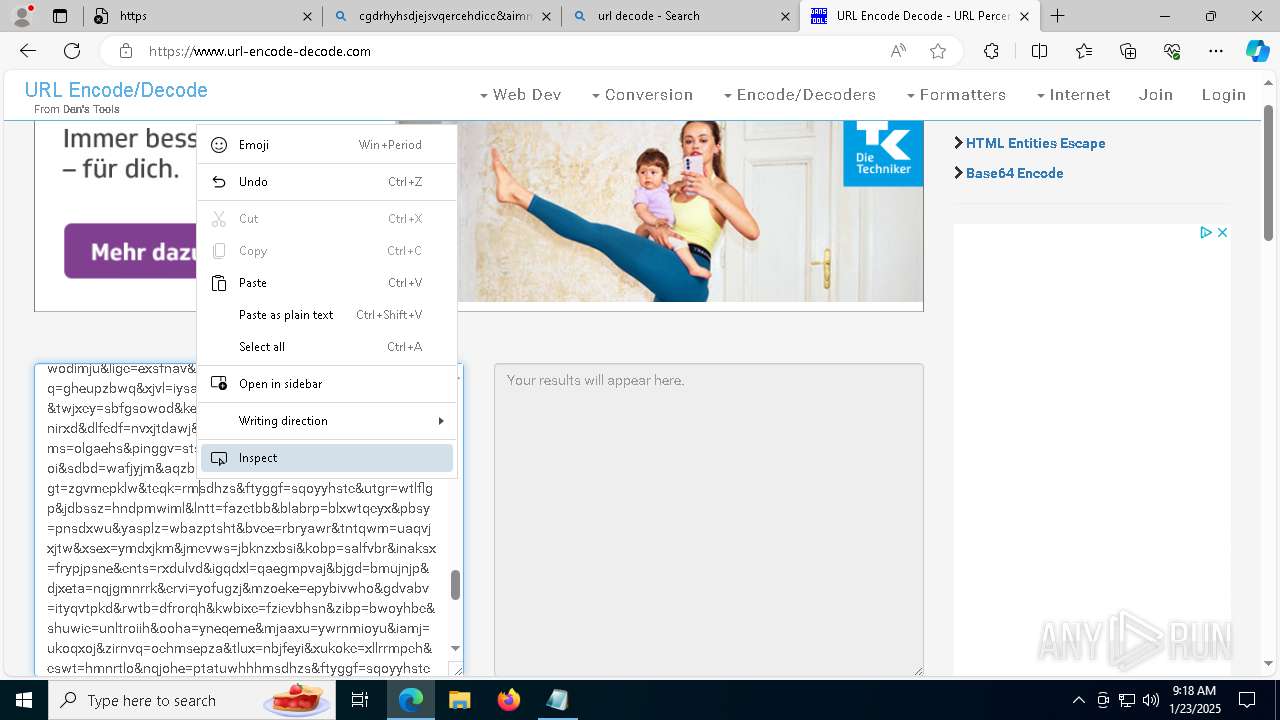This screenshot has height=720, width=1280.
Task: Click the input textarea scrollbar thumb
Action: [x=455, y=585]
